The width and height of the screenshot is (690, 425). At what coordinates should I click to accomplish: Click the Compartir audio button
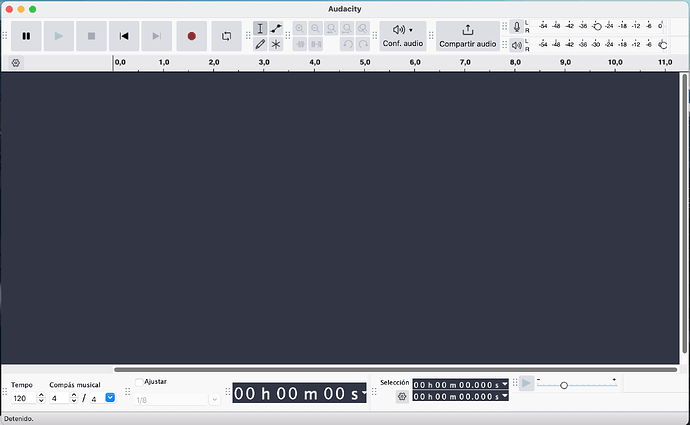tap(467, 36)
